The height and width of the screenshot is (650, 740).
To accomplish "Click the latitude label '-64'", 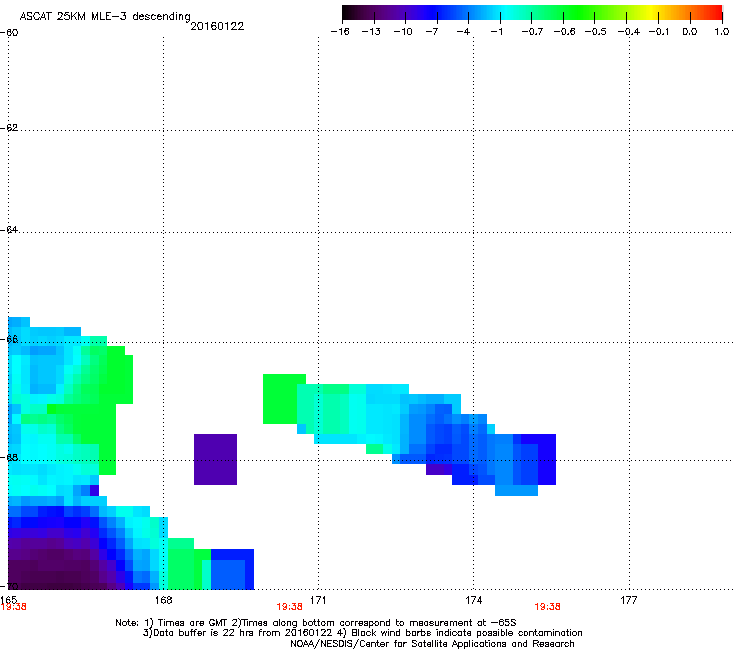I will (9, 230).
